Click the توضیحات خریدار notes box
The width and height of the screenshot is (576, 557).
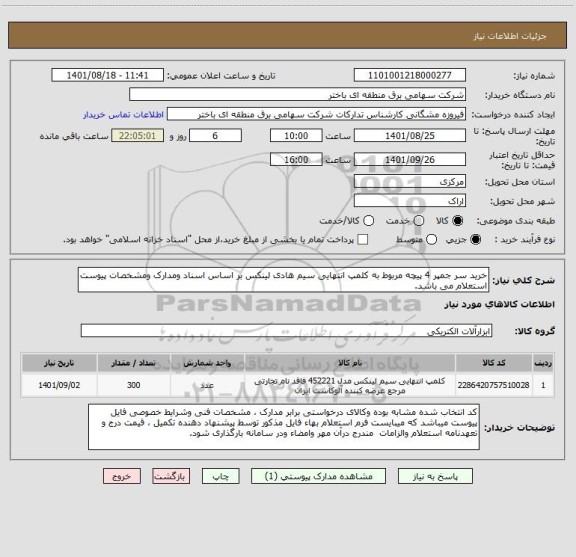pyautogui.click(x=284, y=427)
